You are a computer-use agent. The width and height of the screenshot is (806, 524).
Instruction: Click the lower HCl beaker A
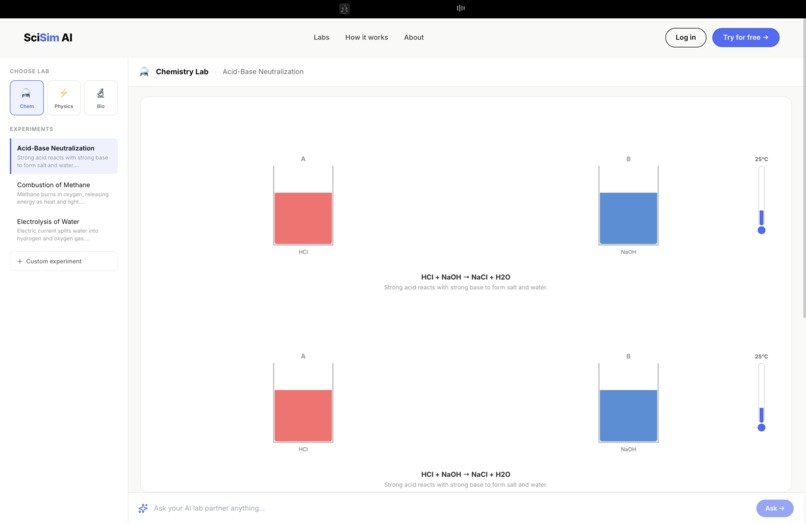[303, 403]
